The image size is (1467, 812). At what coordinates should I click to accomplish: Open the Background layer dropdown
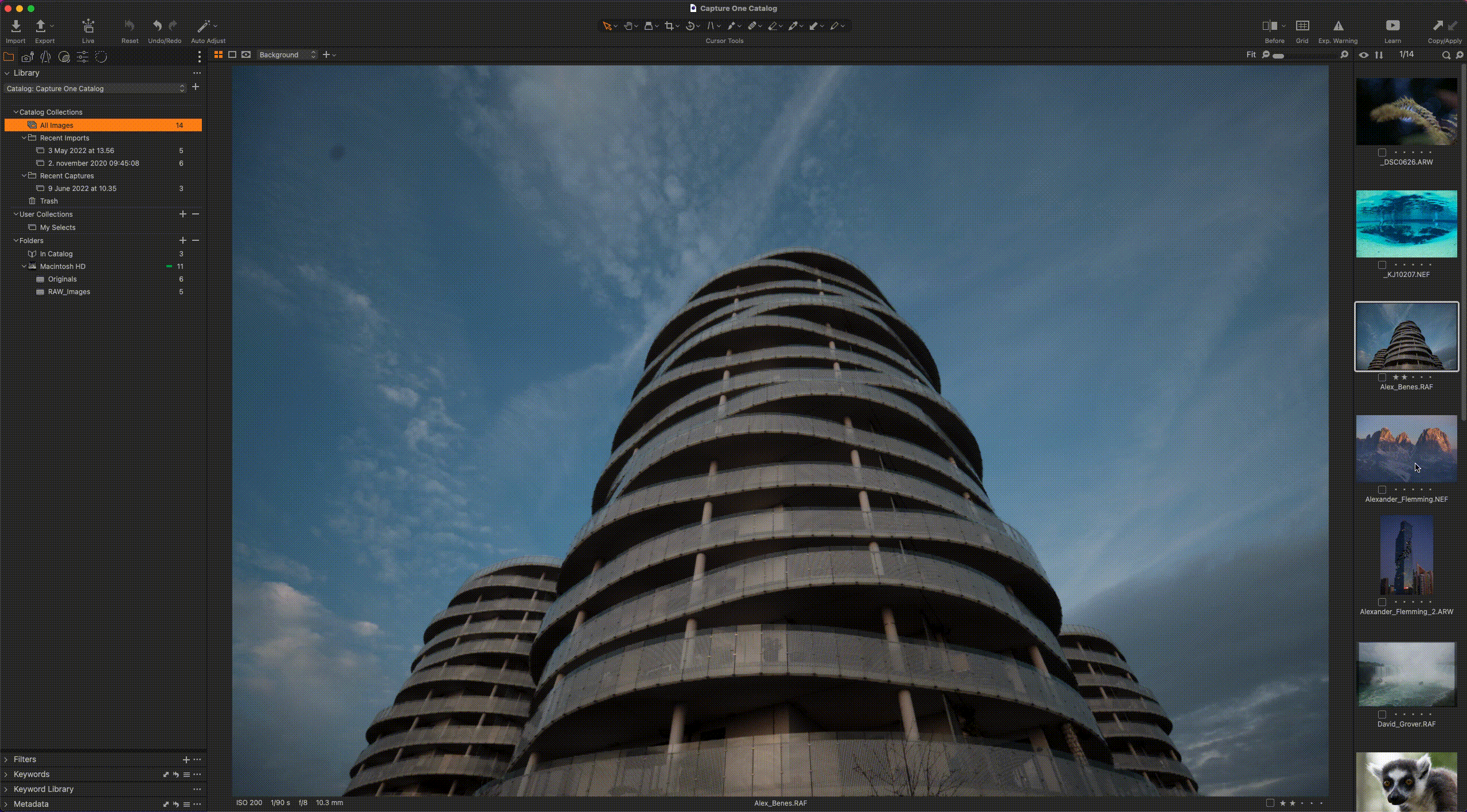(287, 54)
